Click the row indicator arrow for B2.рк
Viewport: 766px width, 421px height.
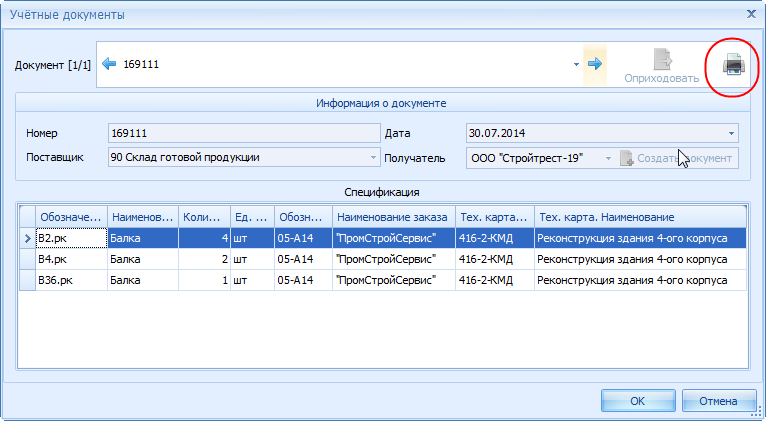pos(27,238)
